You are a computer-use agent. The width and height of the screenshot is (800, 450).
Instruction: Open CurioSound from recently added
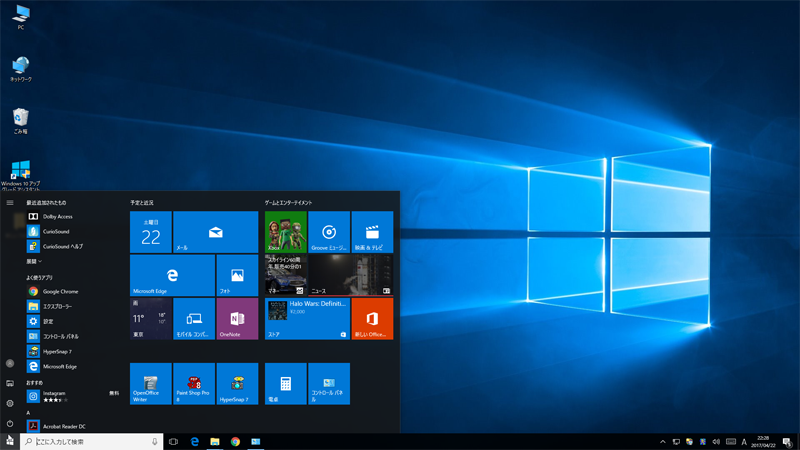tap(73, 231)
